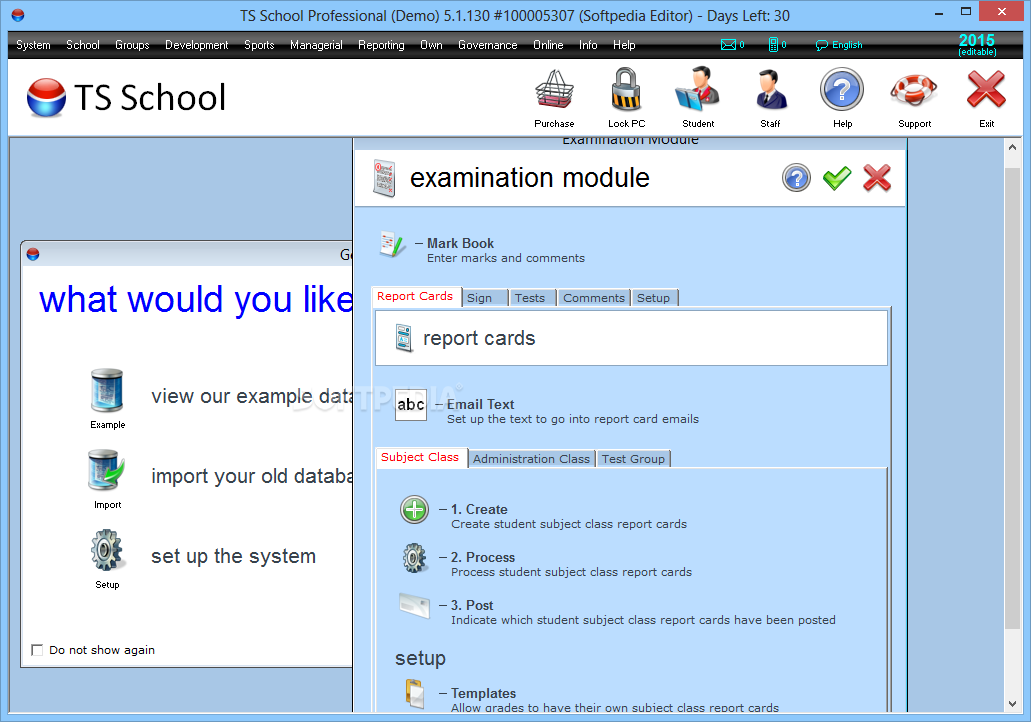1031x722 pixels.
Task: Confirm with the green checkmark icon
Action: pos(837,178)
